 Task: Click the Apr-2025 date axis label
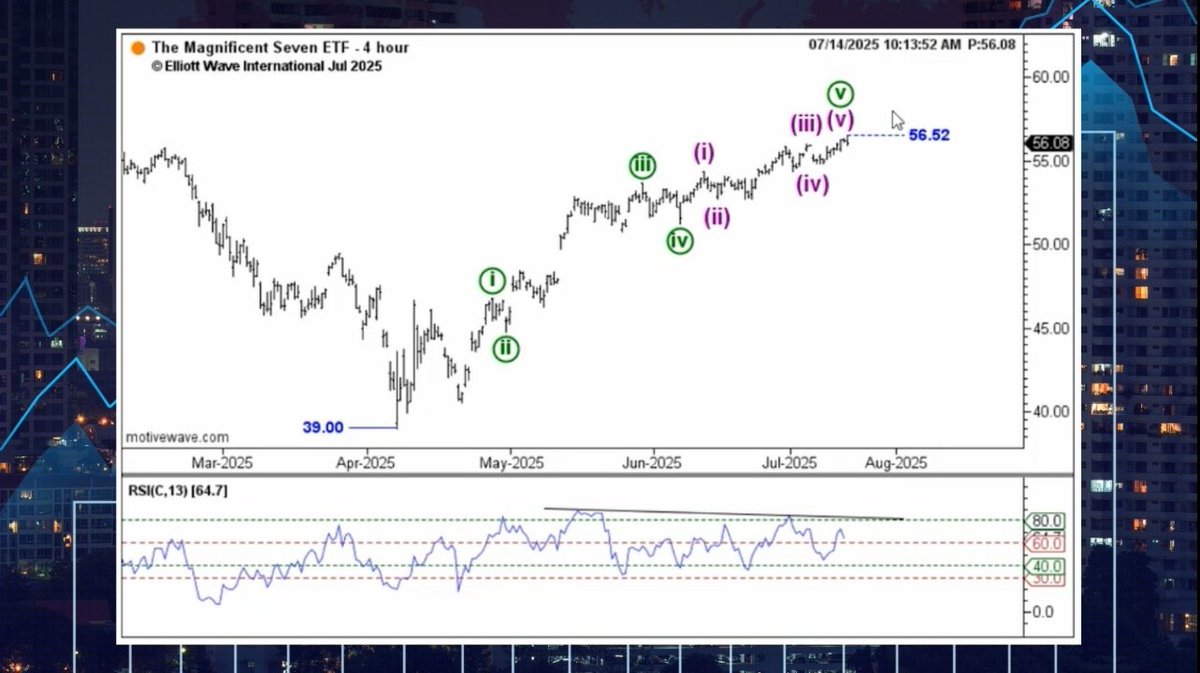(x=365, y=463)
